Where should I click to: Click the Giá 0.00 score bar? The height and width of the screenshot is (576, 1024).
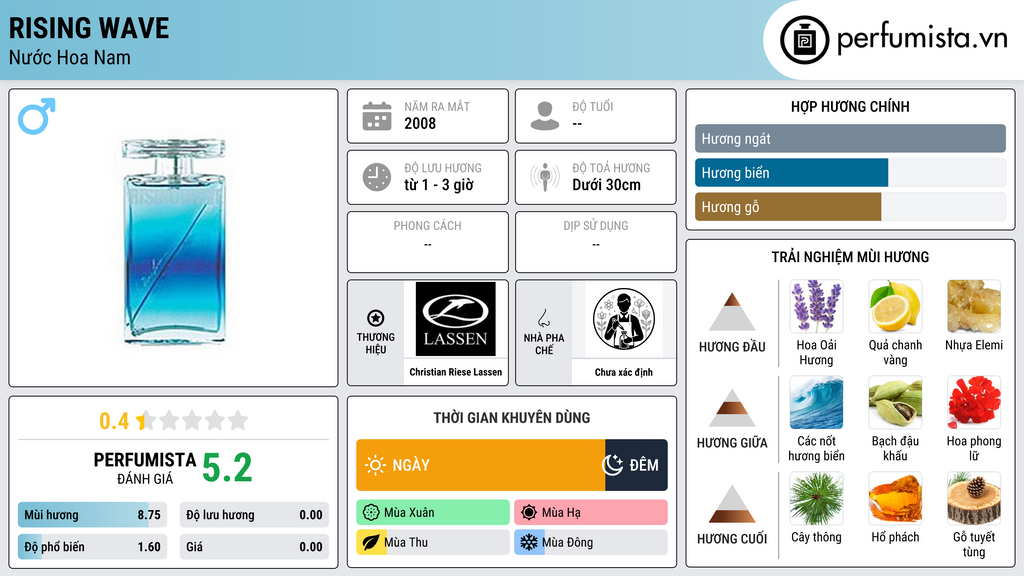coord(254,547)
